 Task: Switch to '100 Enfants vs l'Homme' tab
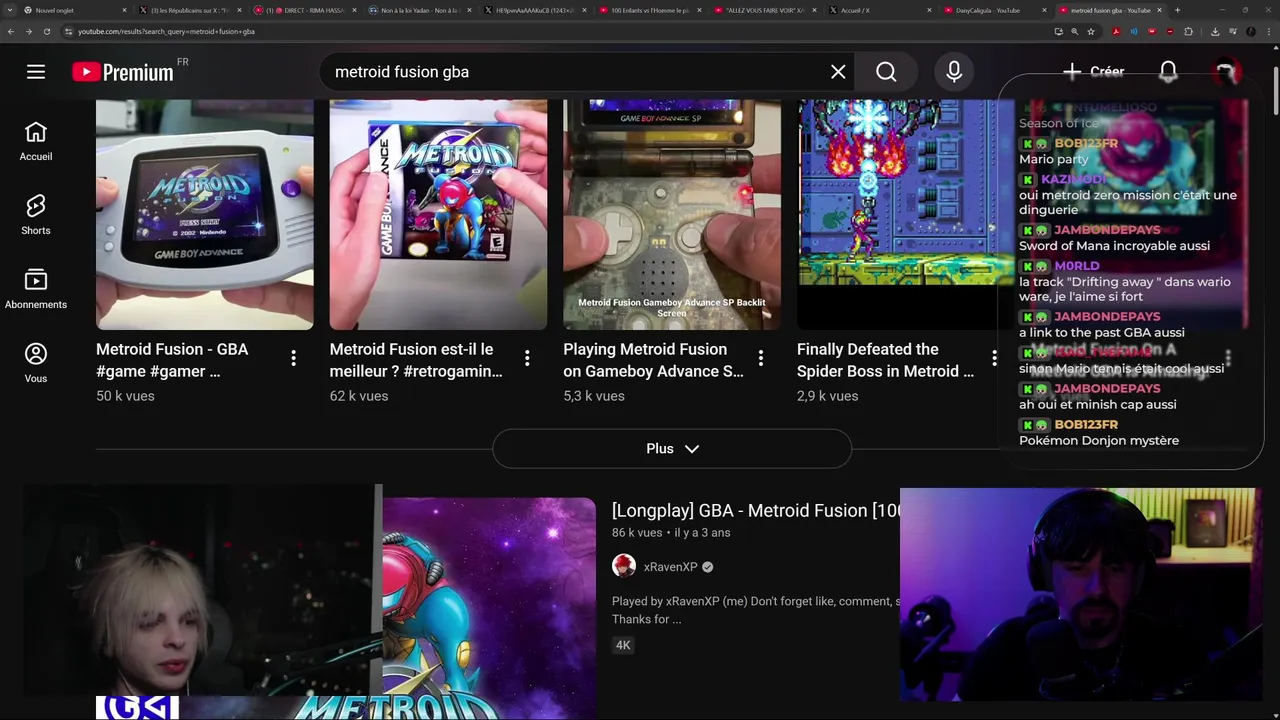648,10
